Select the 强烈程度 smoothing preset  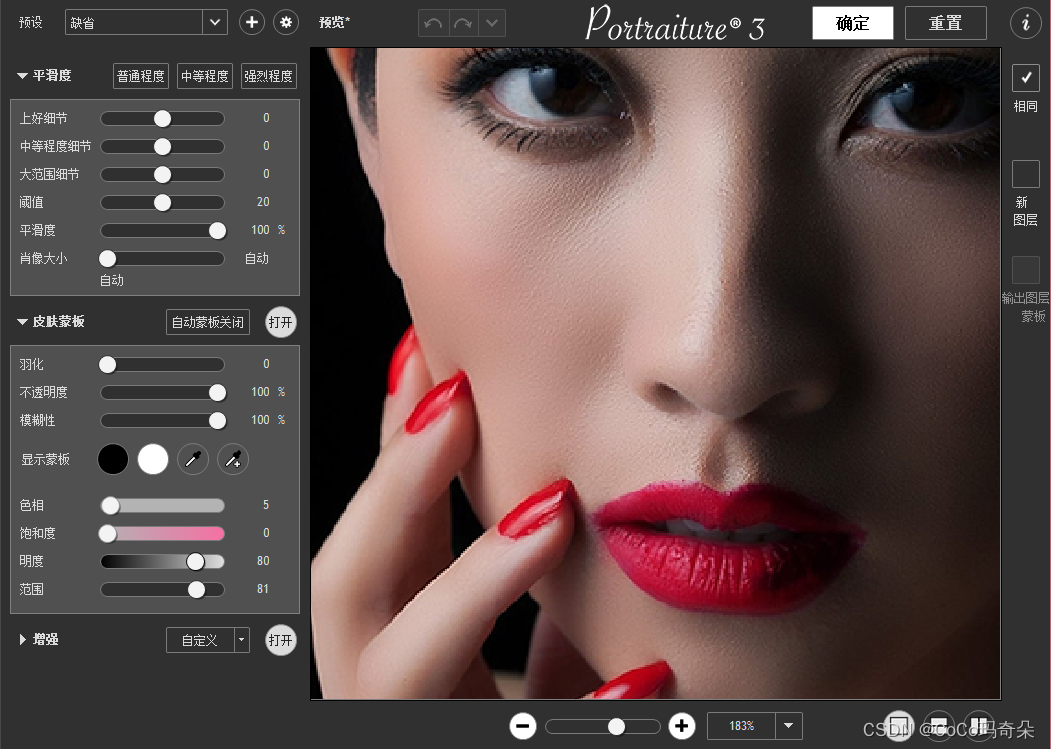point(268,76)
